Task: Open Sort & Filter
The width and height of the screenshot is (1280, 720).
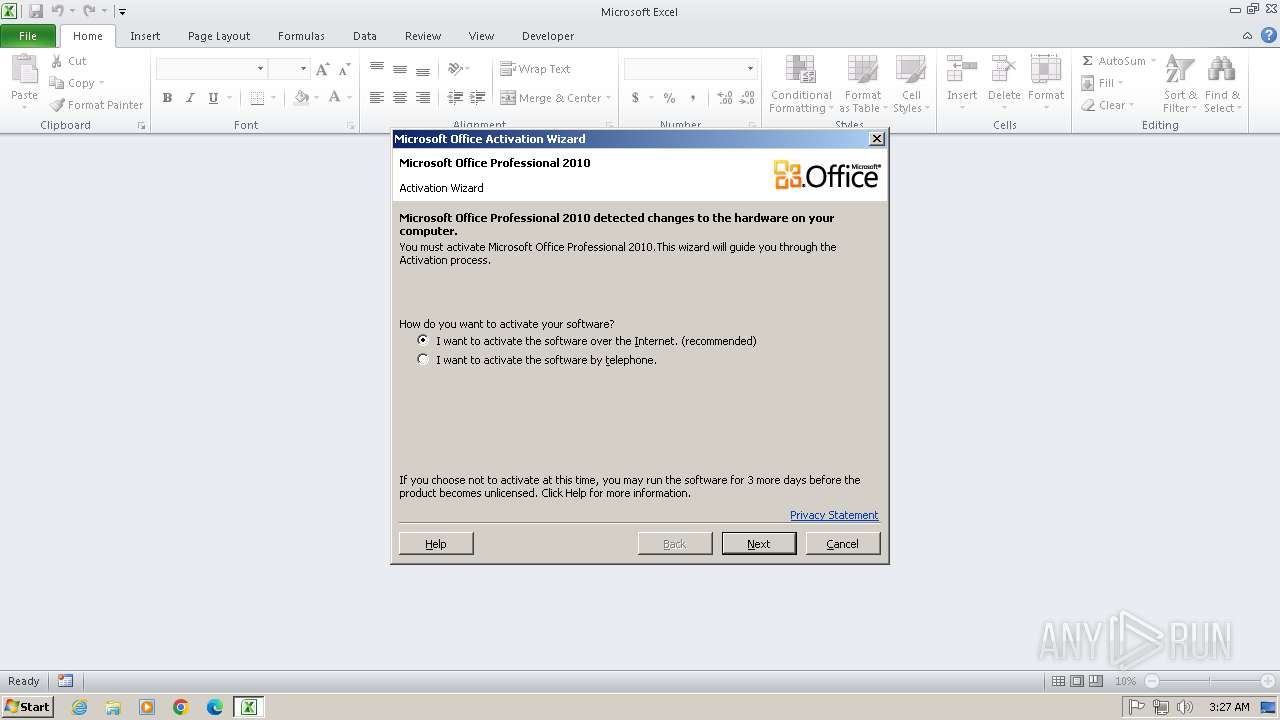Action: coord(1180,84)
